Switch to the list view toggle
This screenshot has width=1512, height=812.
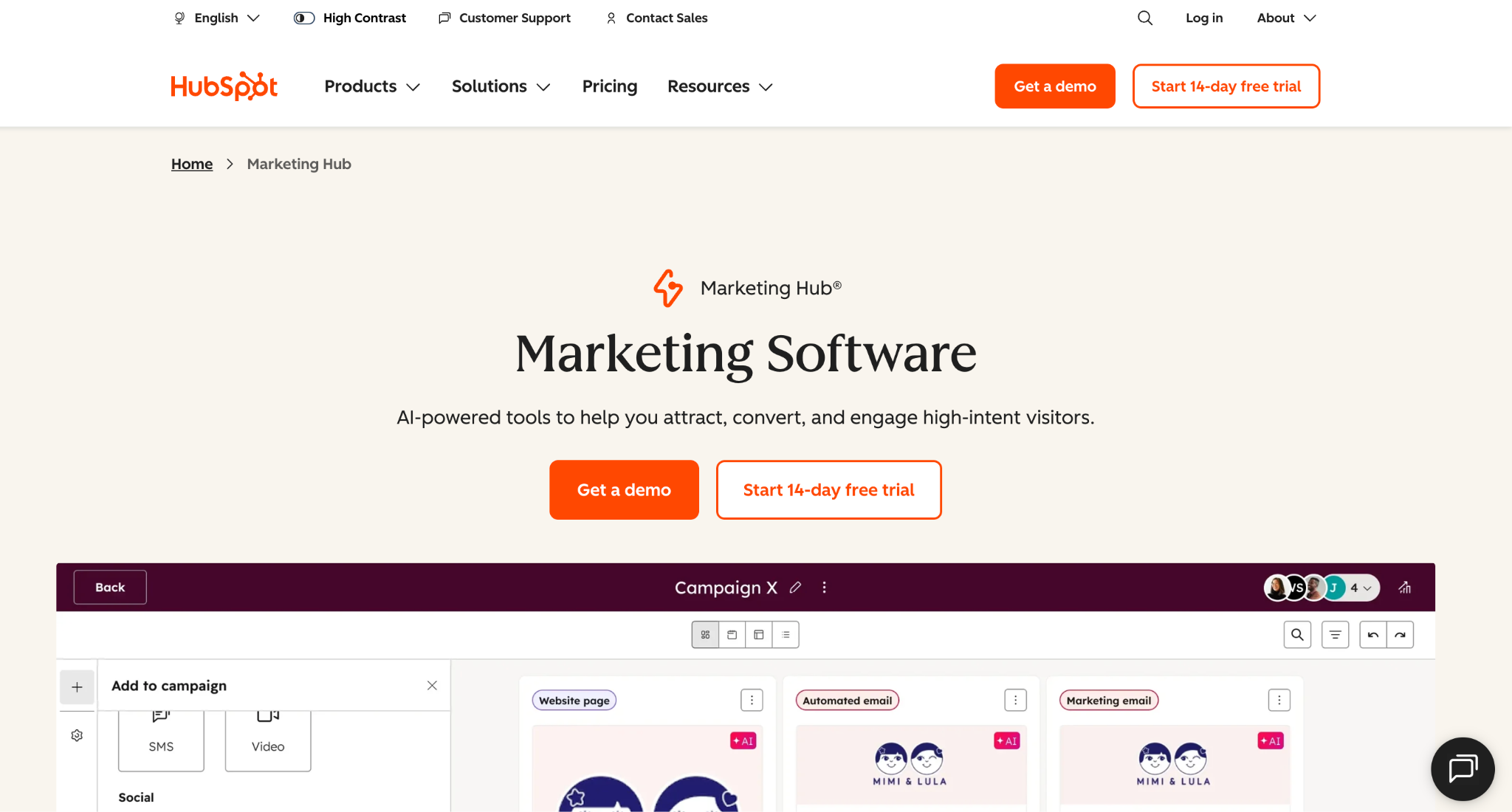tap(786, 635)
